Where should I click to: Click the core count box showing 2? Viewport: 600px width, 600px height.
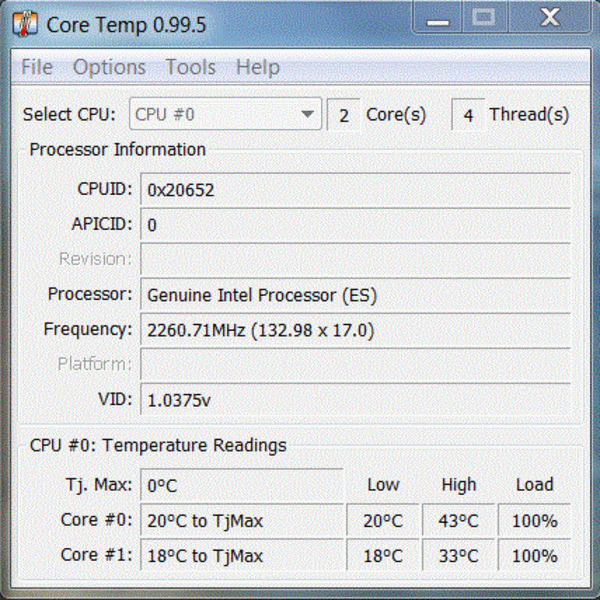[344, 115]
